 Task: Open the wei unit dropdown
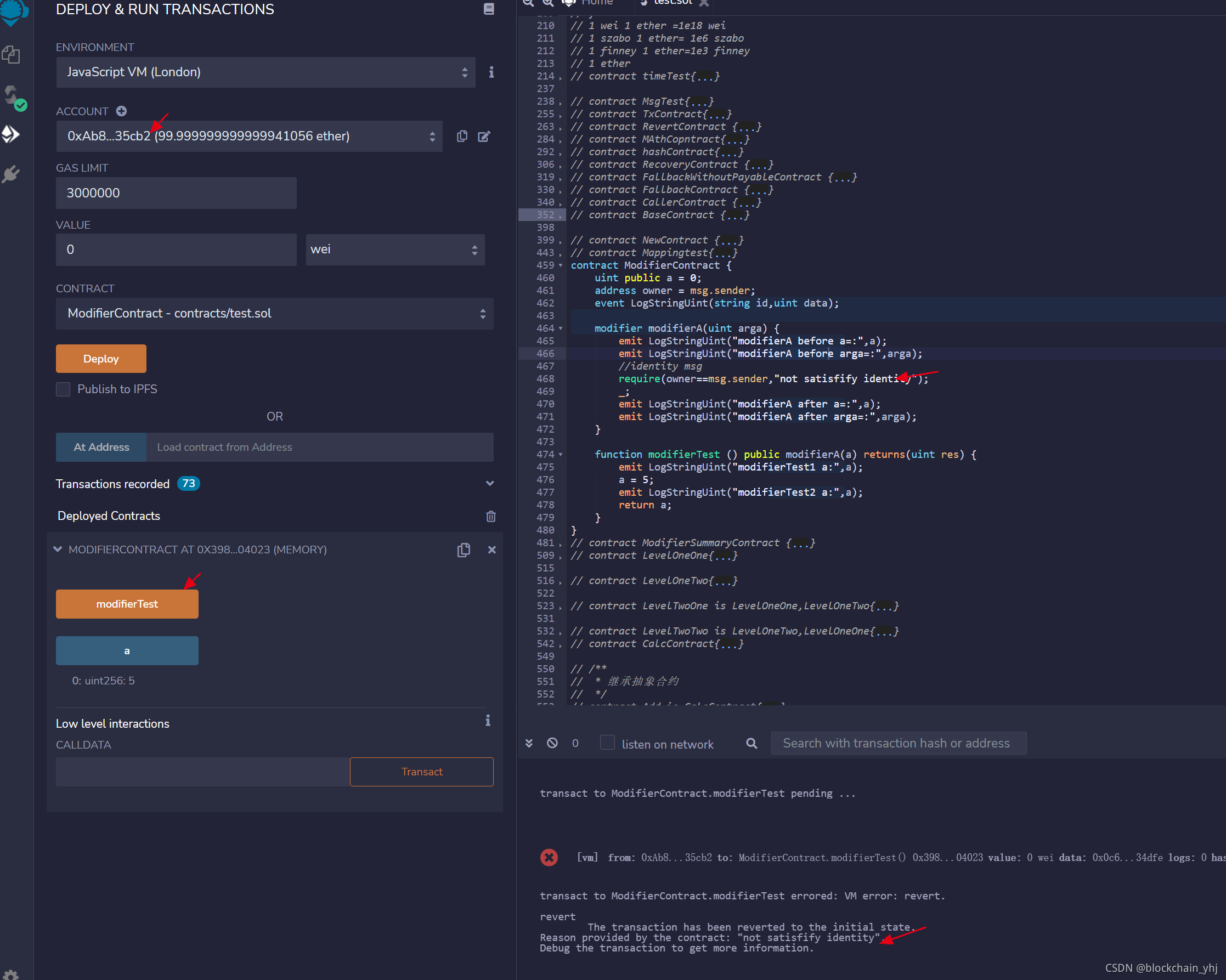[x=394, y=250]
